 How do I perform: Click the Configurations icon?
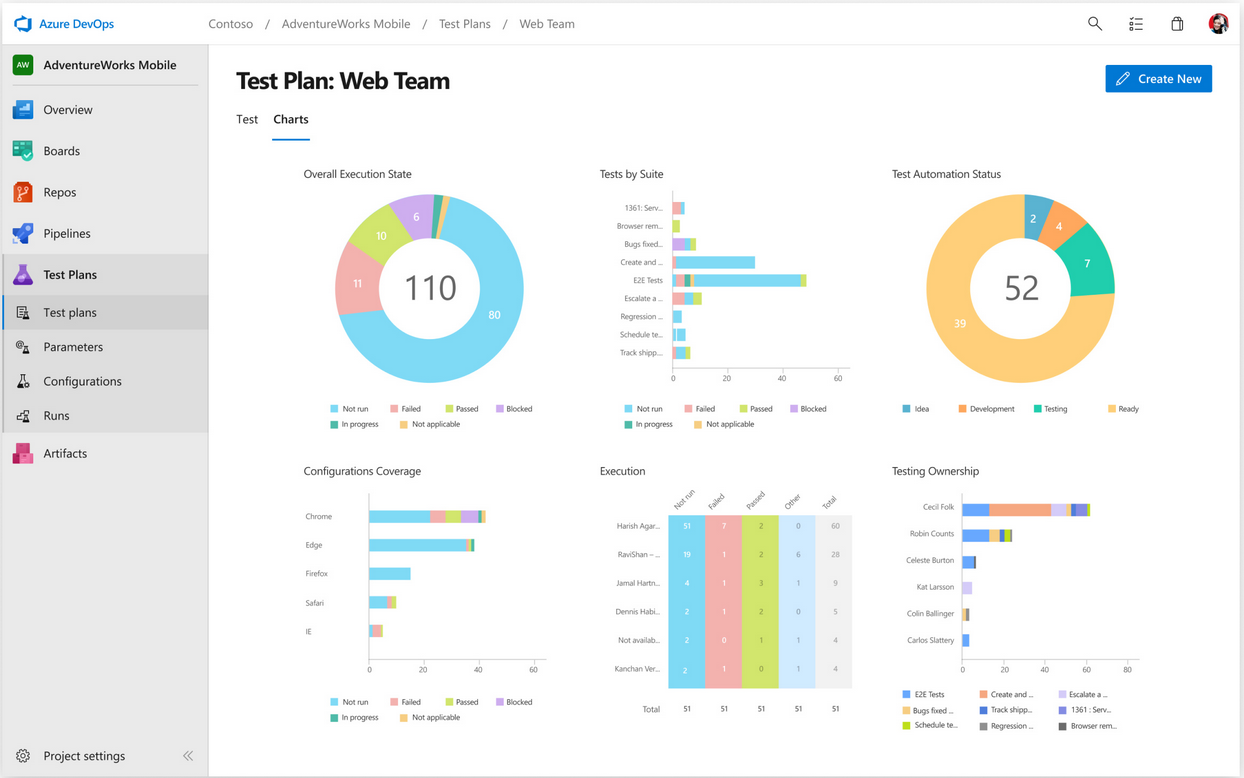(x=23, y=381)
